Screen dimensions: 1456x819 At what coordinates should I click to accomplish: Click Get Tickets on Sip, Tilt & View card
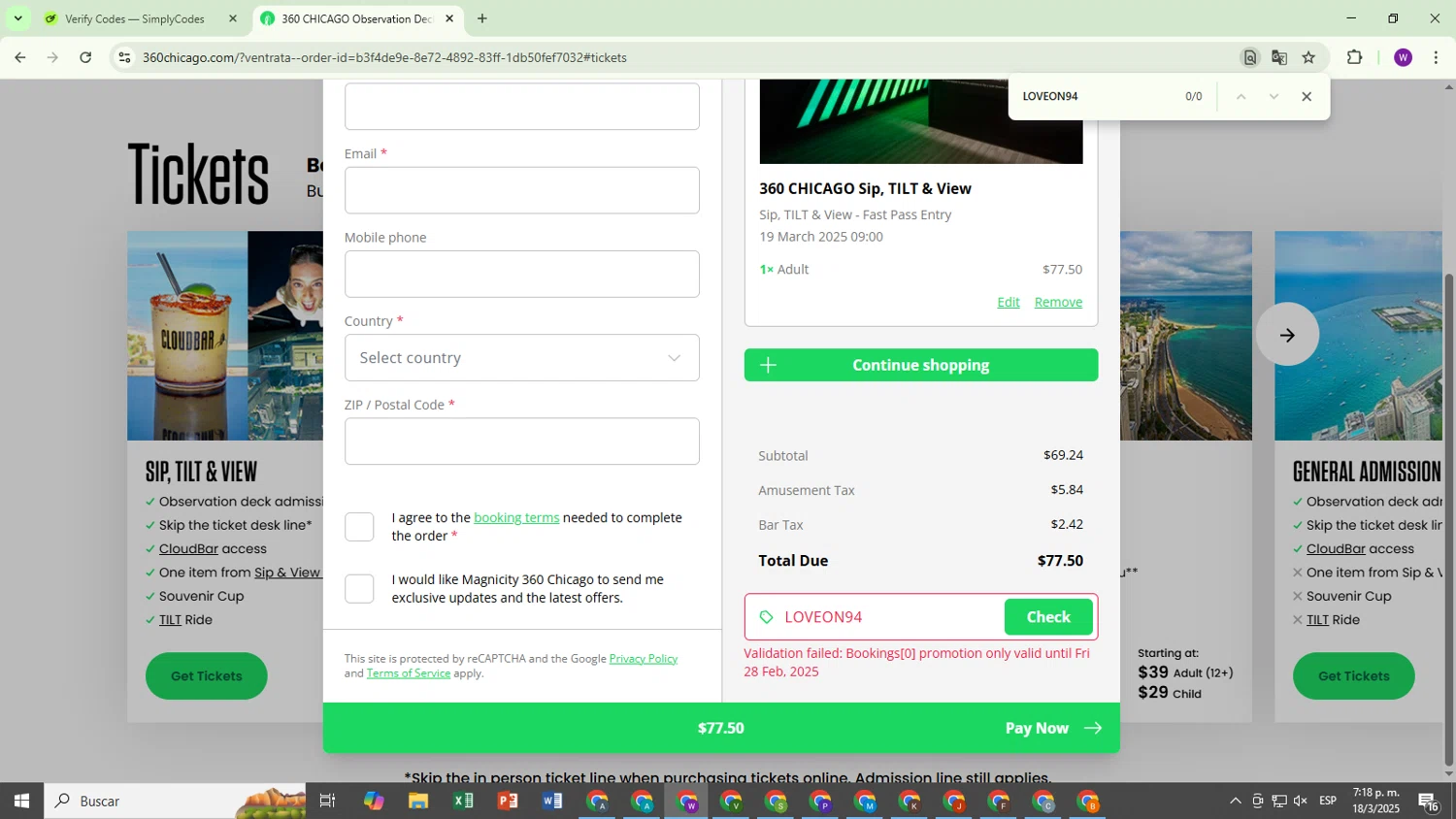tap(207, 676)
